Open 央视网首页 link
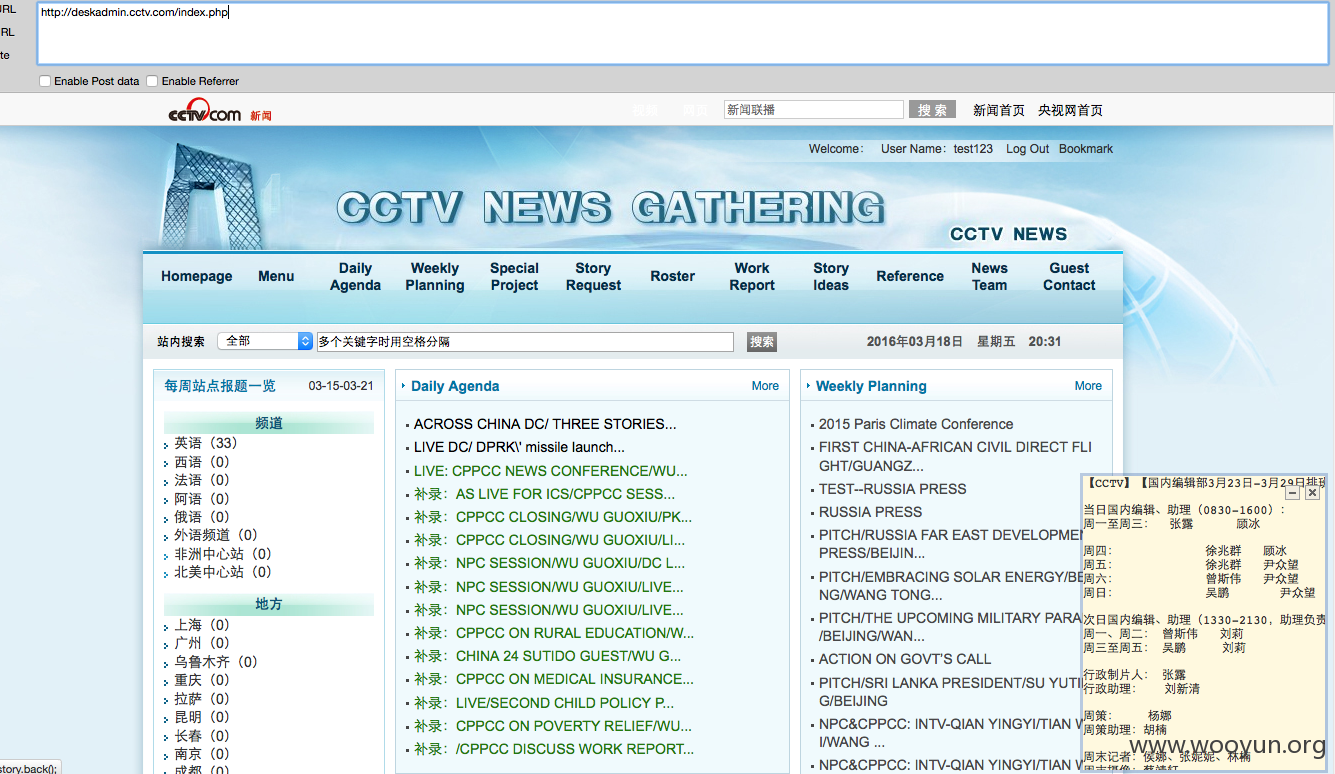The image size is (1335, 774). click(1070, 110)
